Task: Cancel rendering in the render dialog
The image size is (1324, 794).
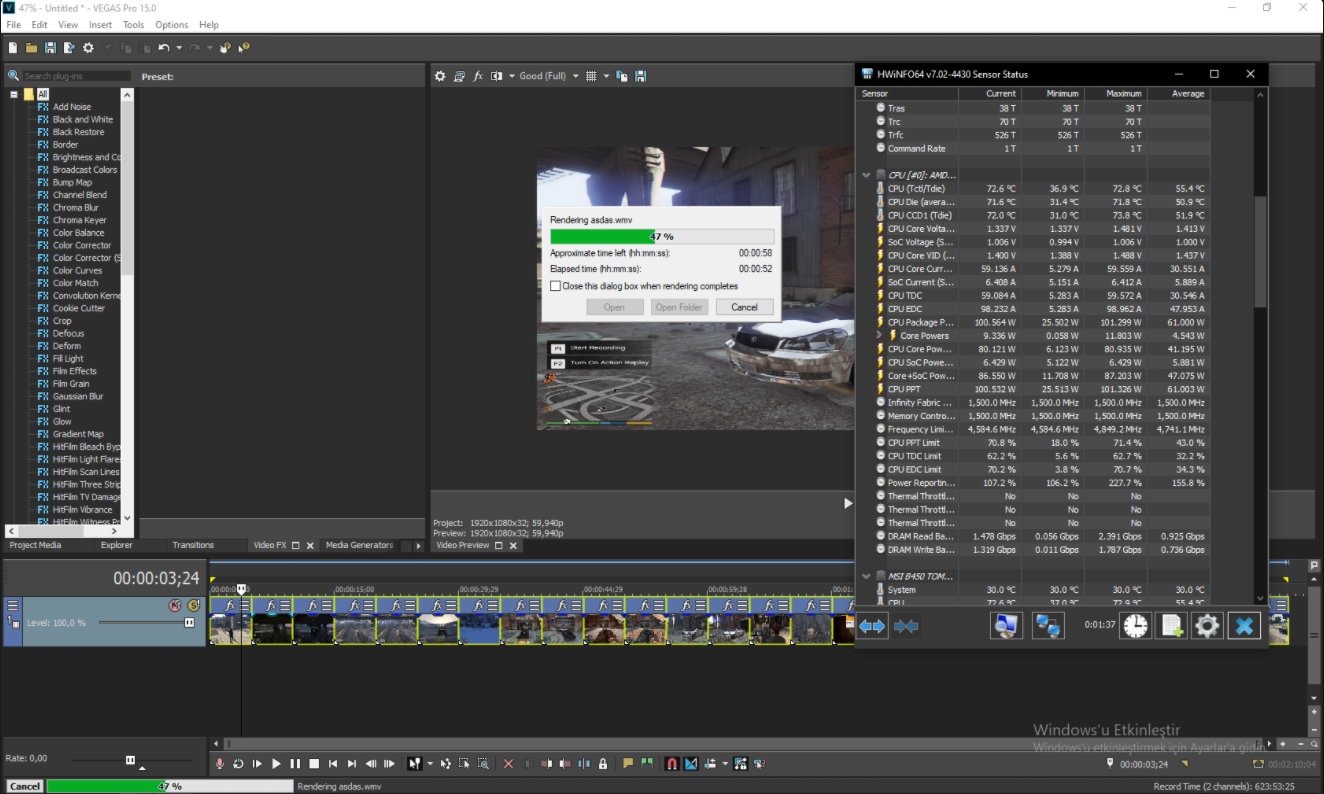Action: [x=744, y=307]
